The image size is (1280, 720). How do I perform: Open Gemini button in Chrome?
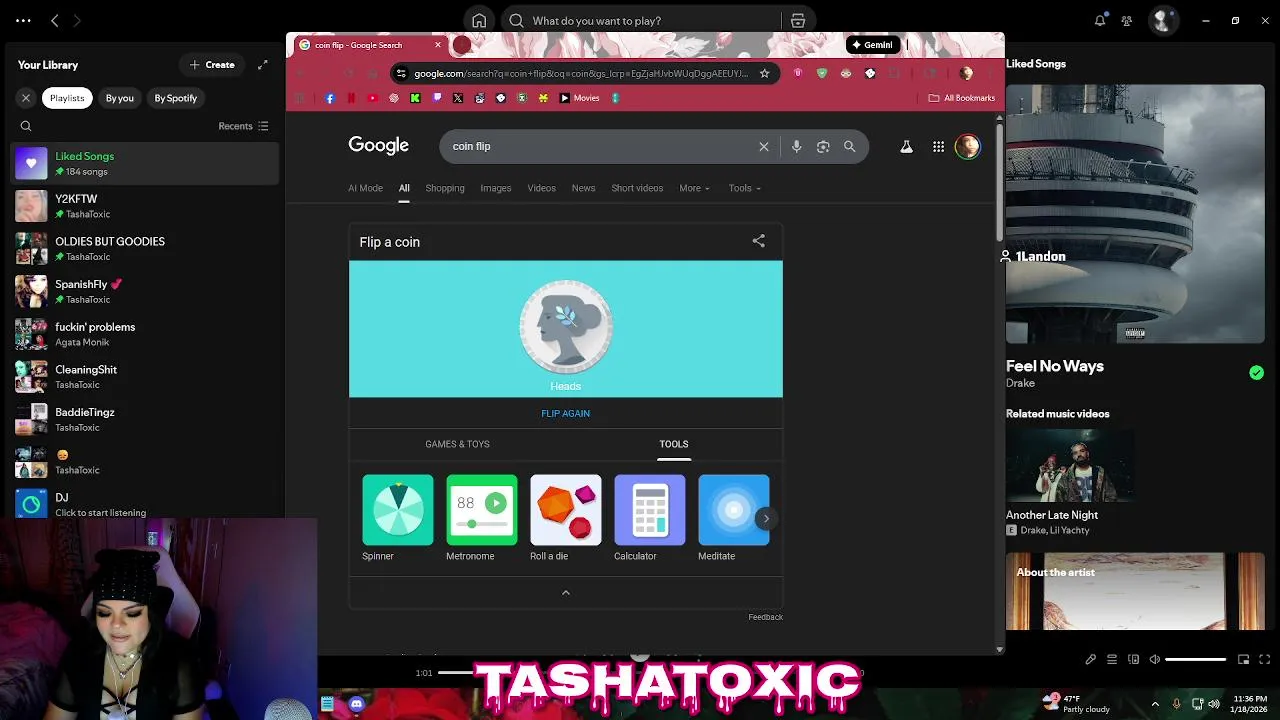click(x=872, y=45)
